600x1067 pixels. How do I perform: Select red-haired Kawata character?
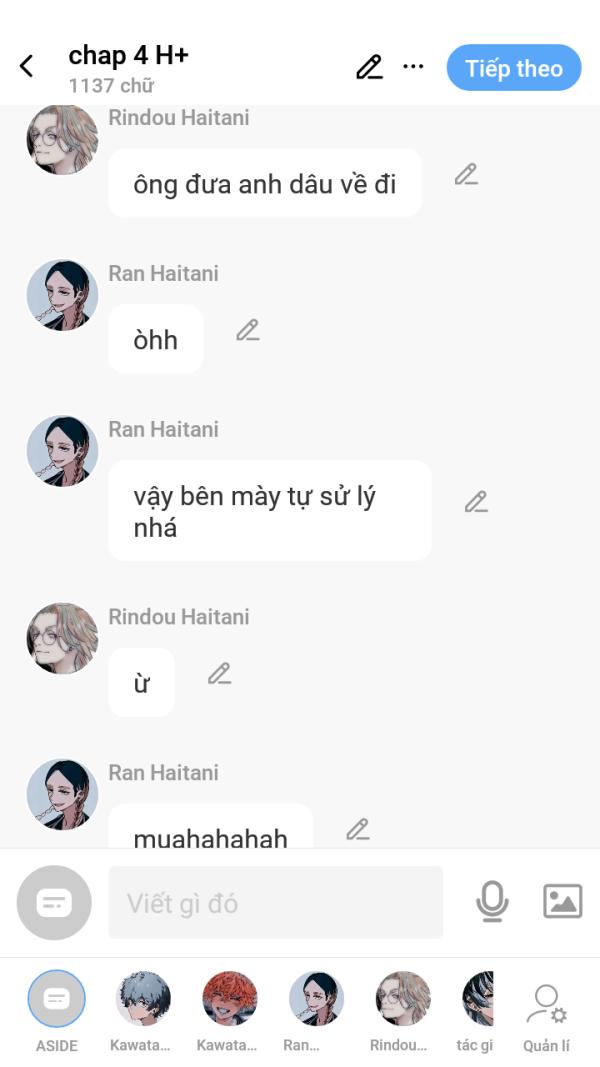229,1000
